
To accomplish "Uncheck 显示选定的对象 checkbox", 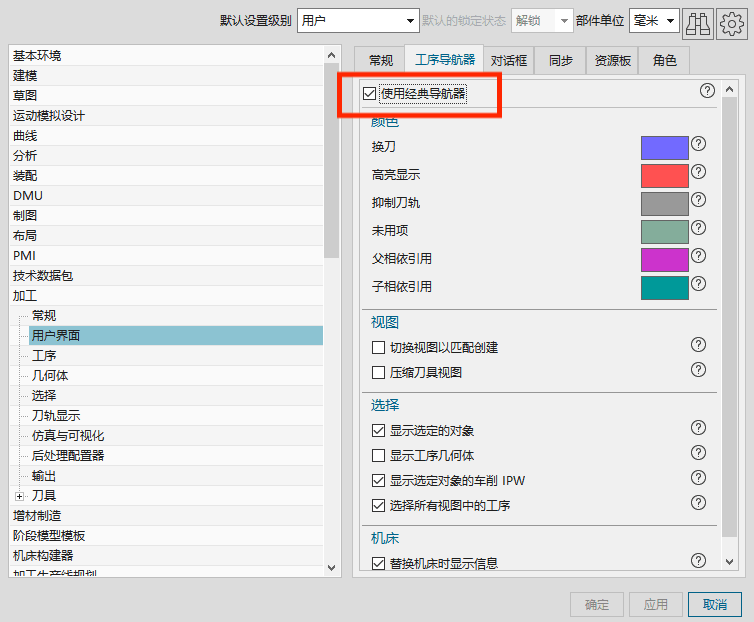I will pos(378,431).
